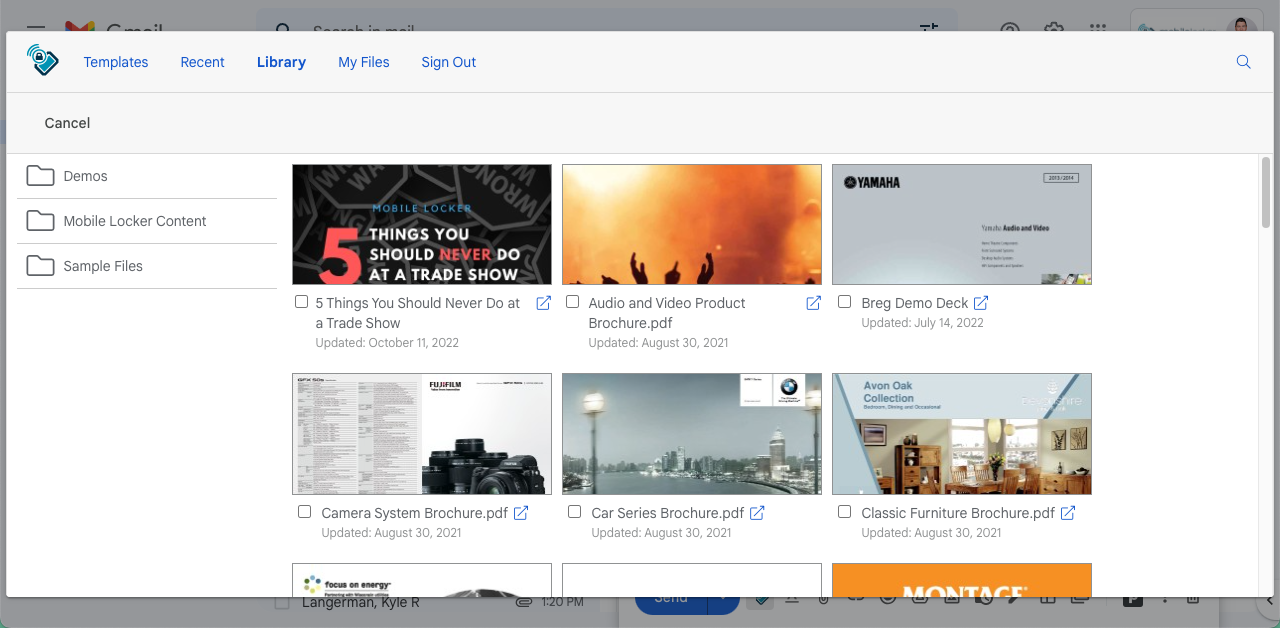Screen dimensions: 1280x628
Task: Click 'Updated: July 14, 2022' text
Action: pyautogui.click(x=922, y=323)
